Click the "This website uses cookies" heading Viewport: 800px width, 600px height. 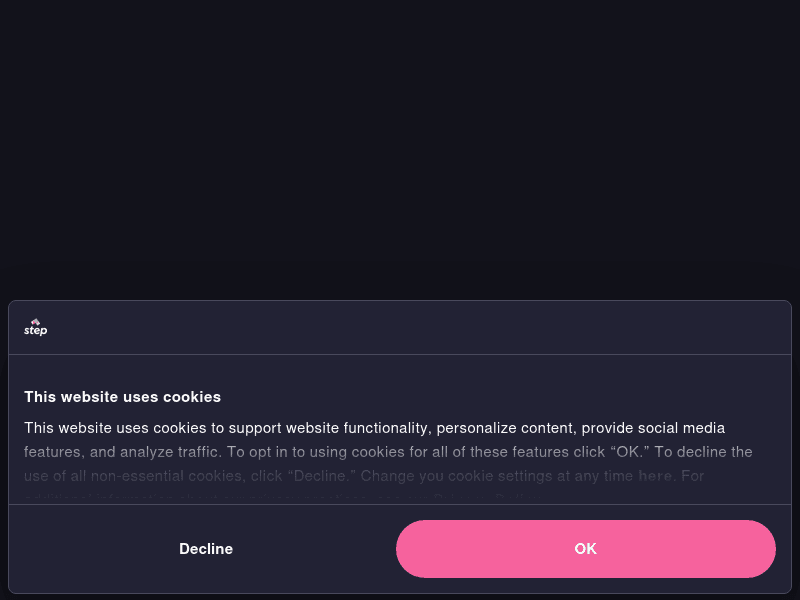(122, 397)
